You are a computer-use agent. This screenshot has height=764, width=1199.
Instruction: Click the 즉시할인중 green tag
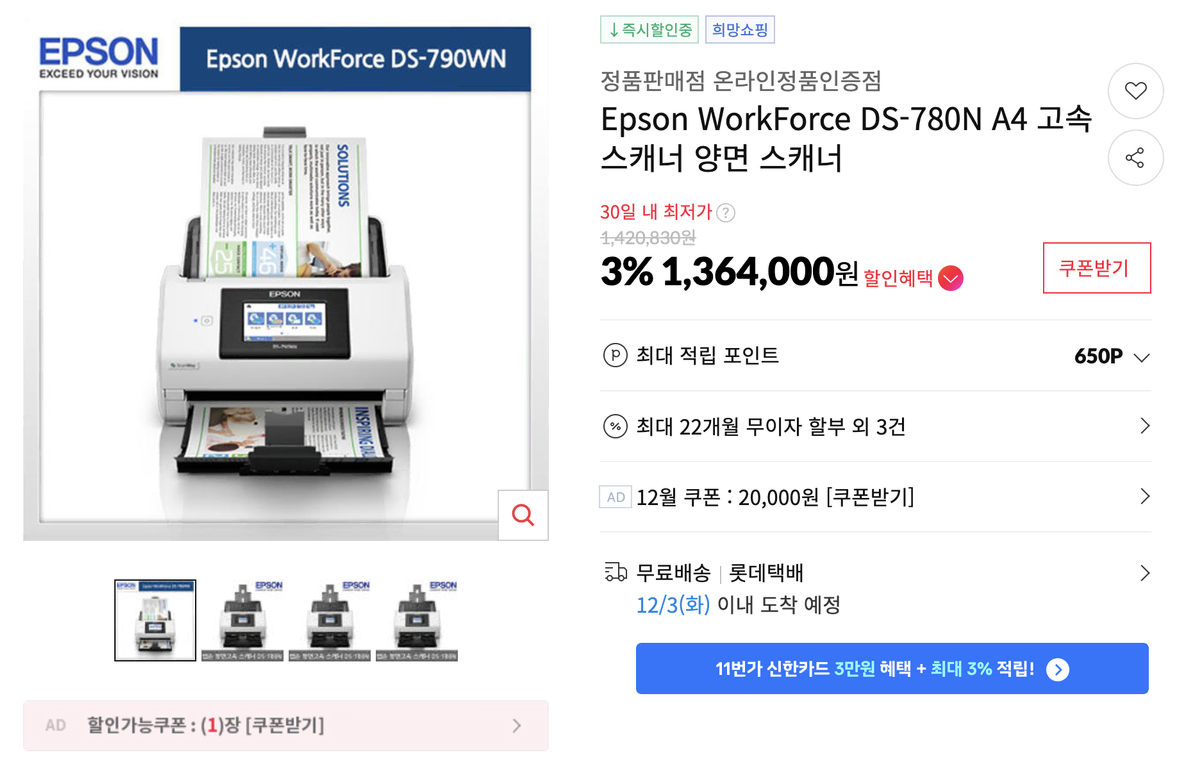(649, 30)
